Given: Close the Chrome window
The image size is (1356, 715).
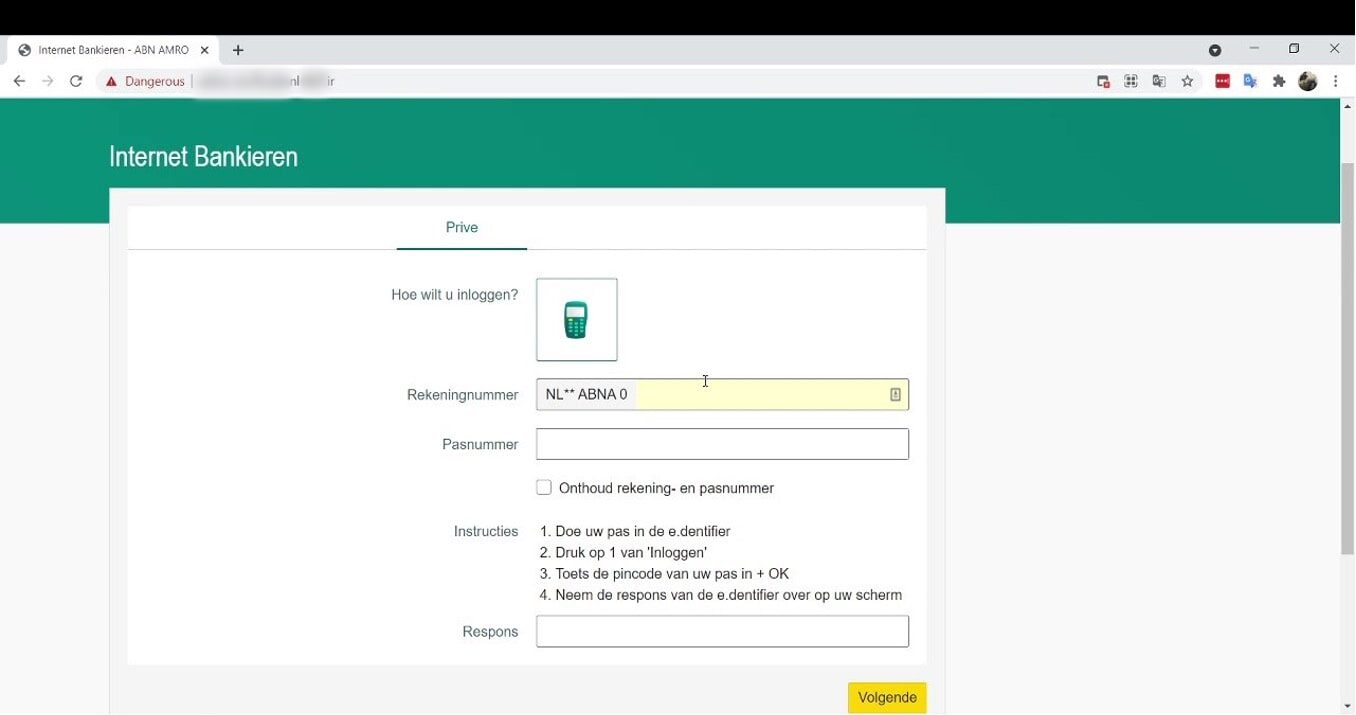Looking at the screenshot, I should [x=1334, y=48].
